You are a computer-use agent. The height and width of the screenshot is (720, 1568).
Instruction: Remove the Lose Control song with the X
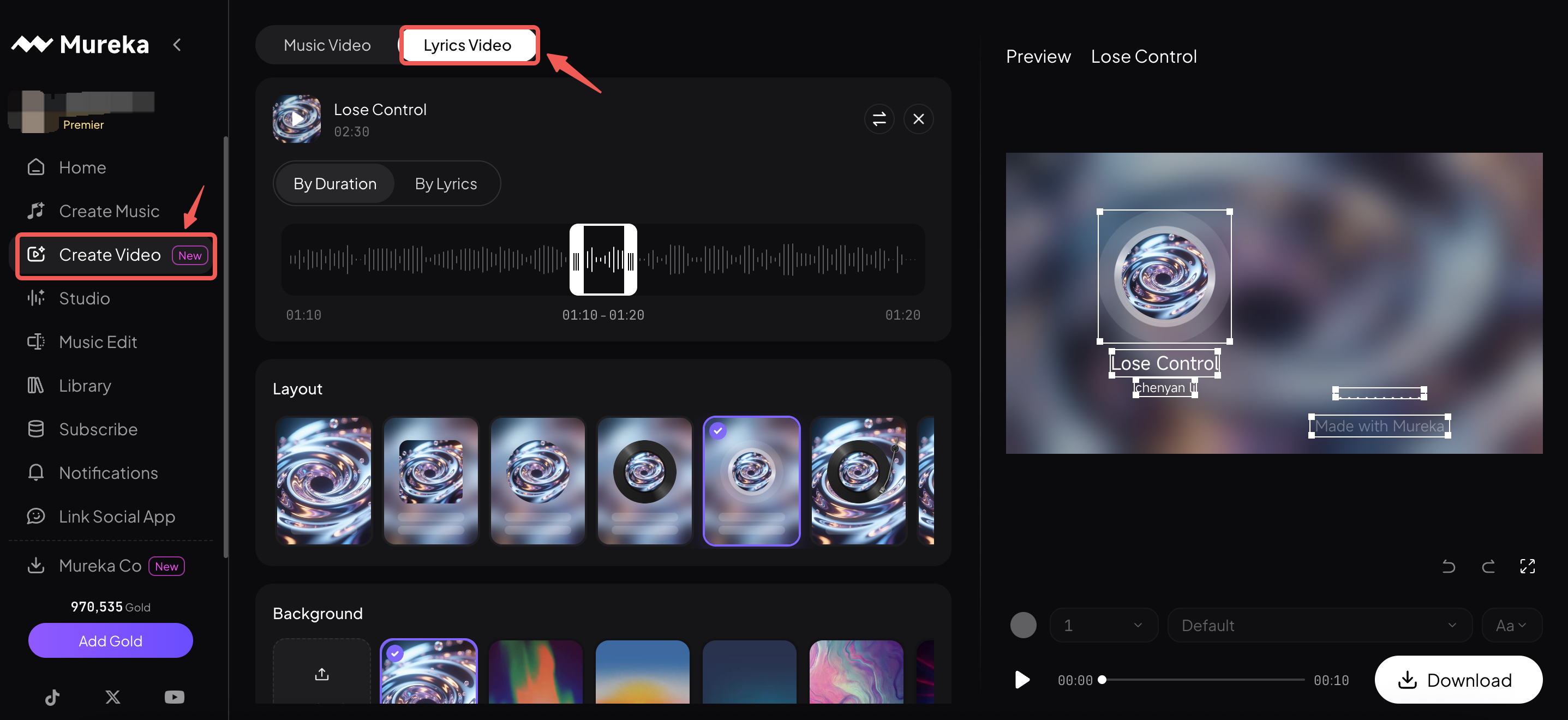click(918, 119)
